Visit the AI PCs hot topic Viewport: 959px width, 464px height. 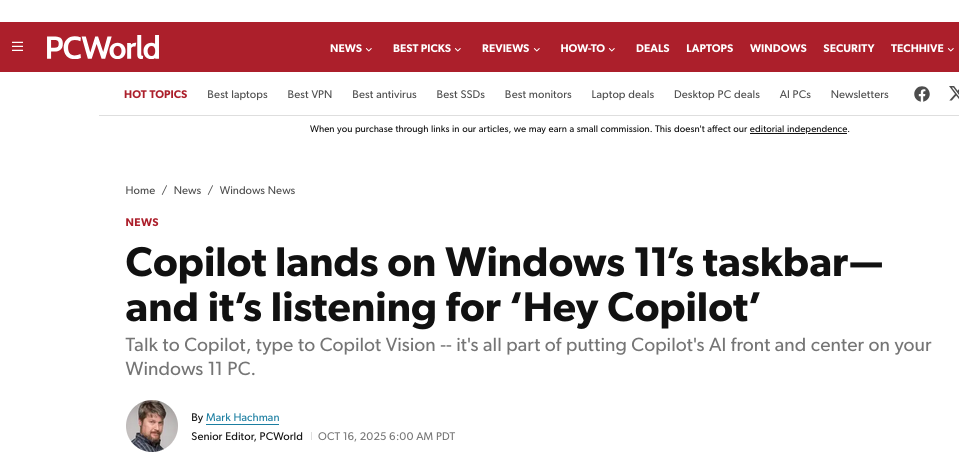[795, 94]
